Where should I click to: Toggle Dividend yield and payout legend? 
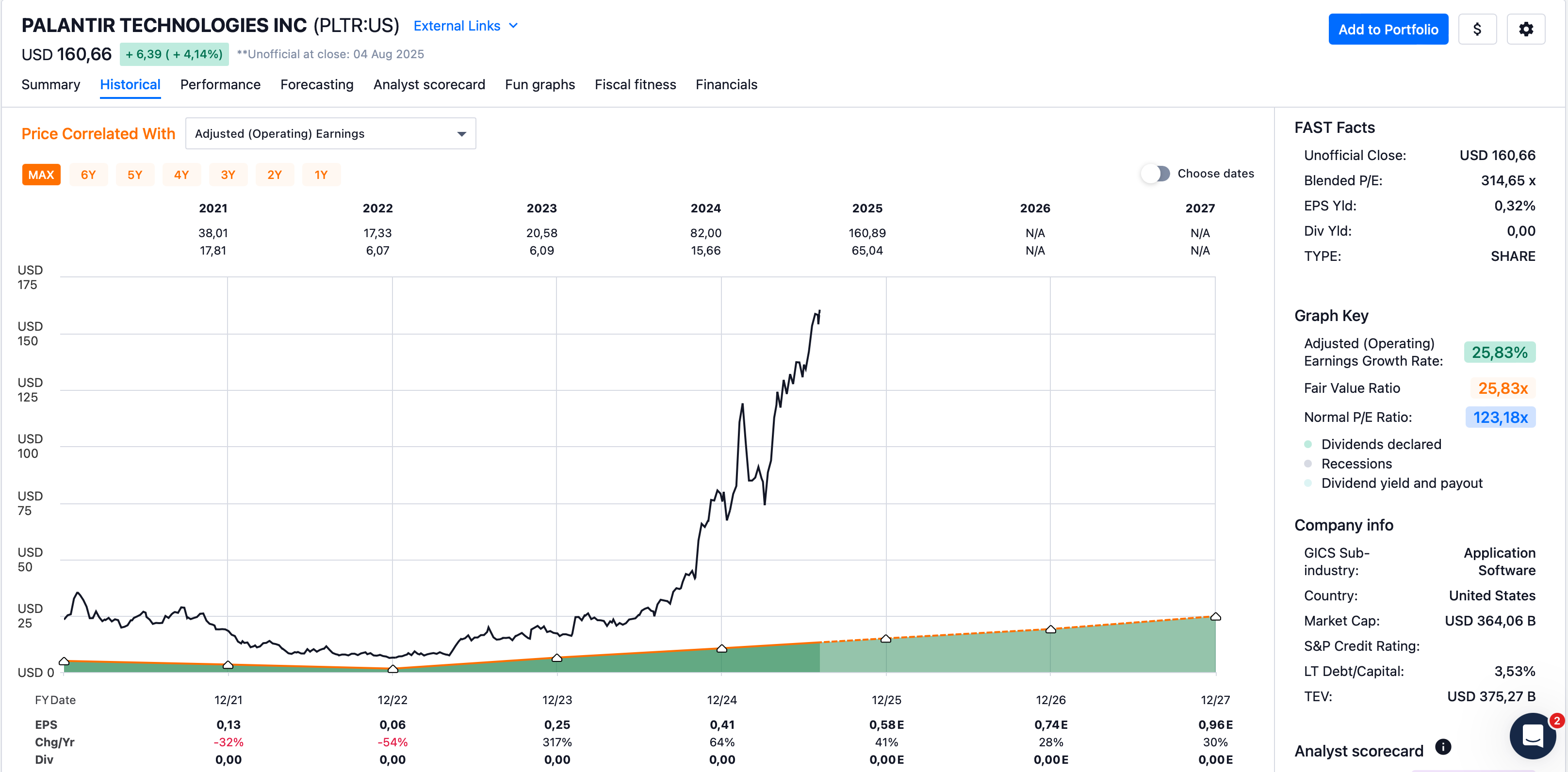[1307, 483]
